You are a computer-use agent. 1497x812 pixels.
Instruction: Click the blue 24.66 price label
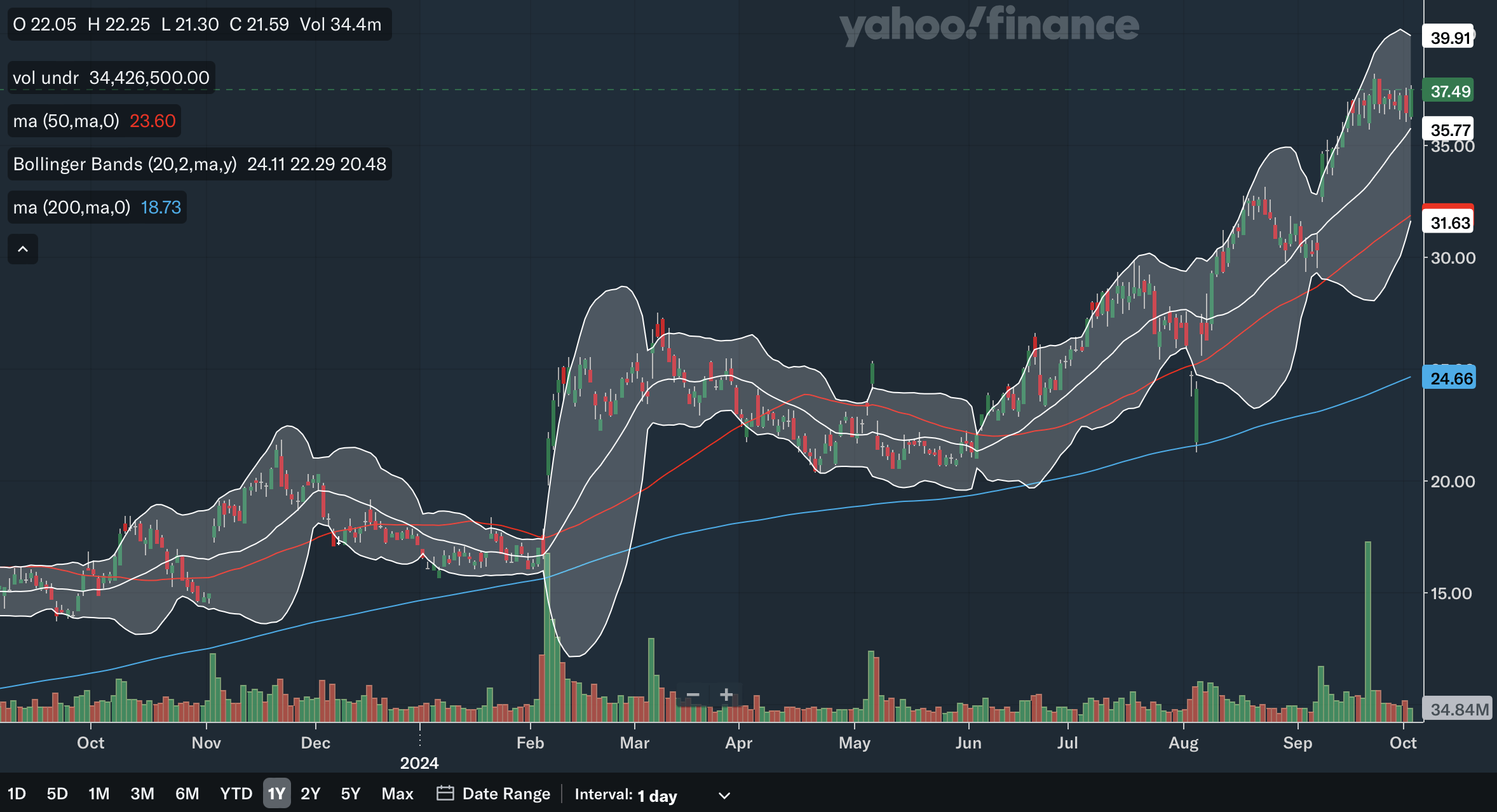[1451, 379]
